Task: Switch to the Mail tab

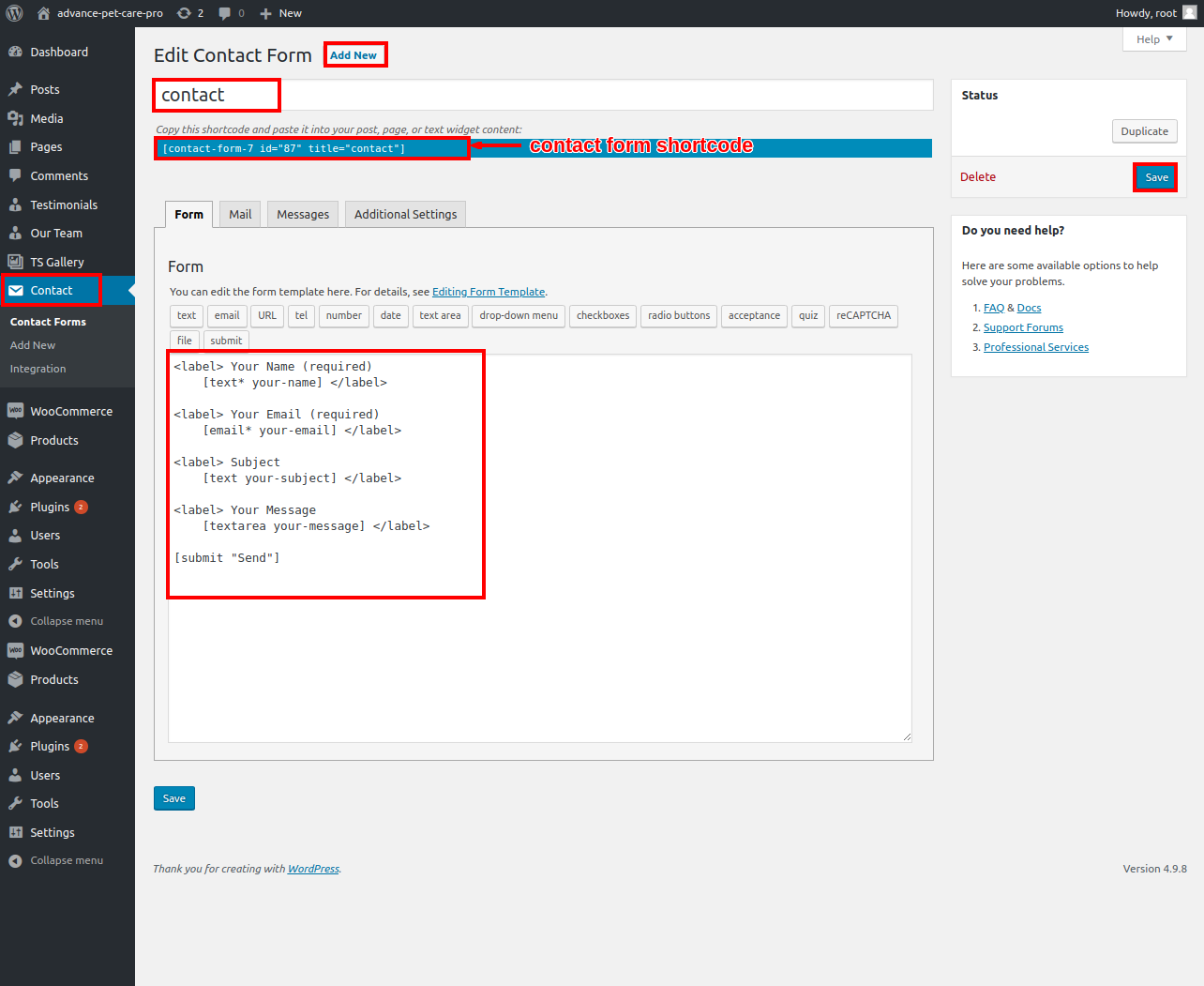Action: coord(240,215)
